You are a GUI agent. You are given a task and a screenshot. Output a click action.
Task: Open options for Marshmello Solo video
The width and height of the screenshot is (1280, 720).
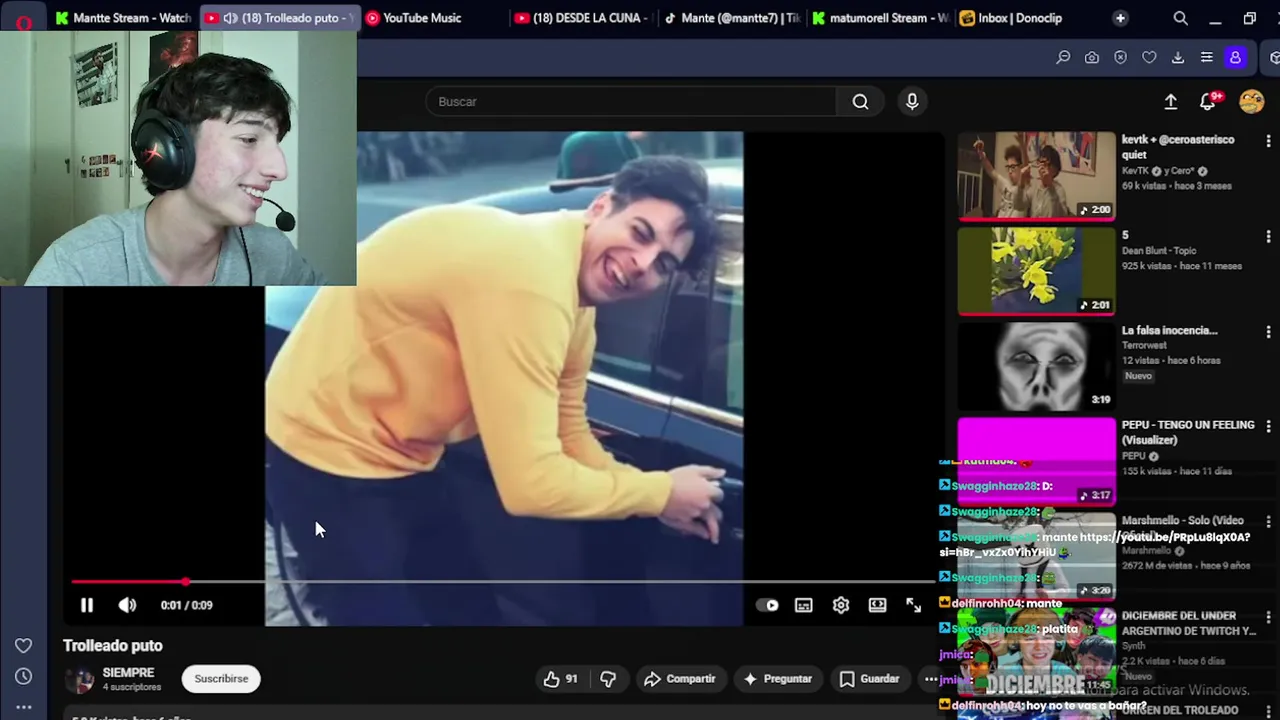(1268, 522)
